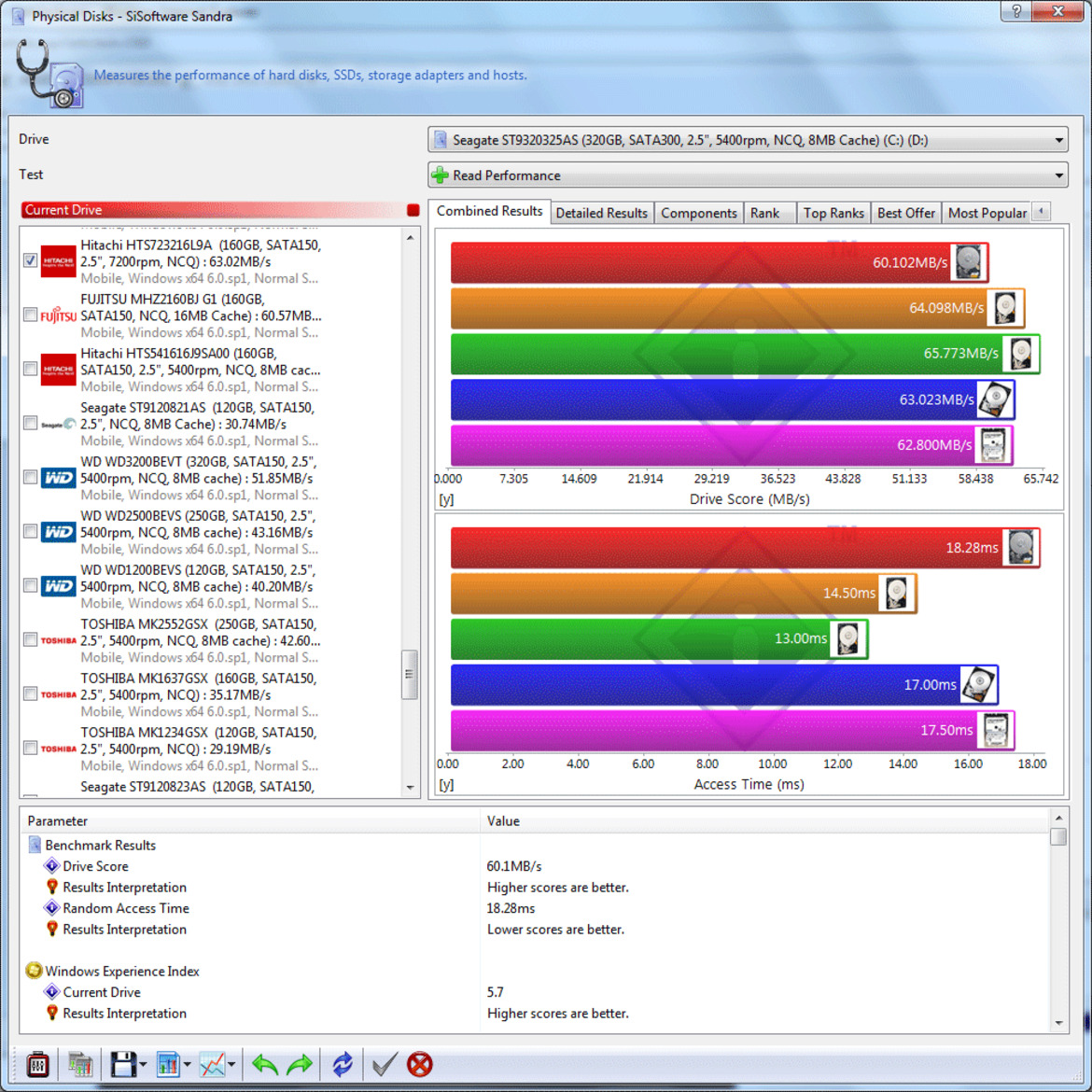Check the Seagate ST9120821AS checkbox
The width and height of the screenshot is (1092, 1092).
(30, 423)
